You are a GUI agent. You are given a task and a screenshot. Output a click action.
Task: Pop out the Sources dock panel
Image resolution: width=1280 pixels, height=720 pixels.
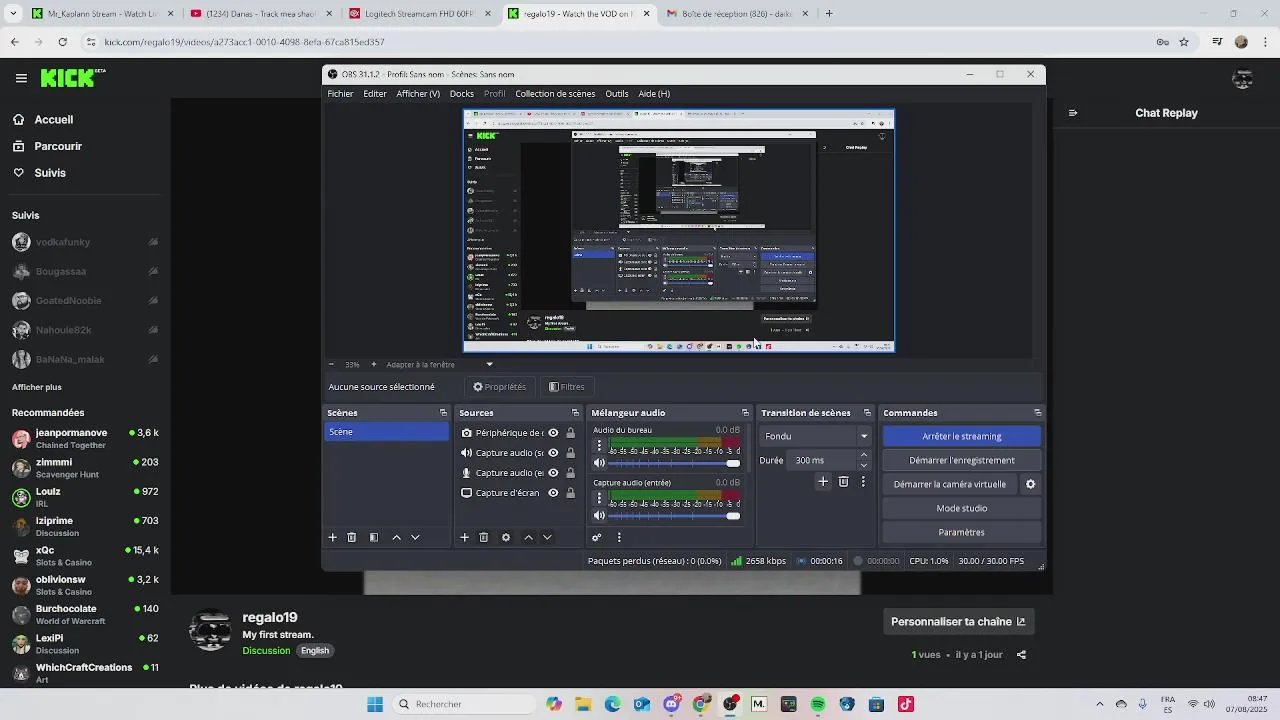click(575, 413)
